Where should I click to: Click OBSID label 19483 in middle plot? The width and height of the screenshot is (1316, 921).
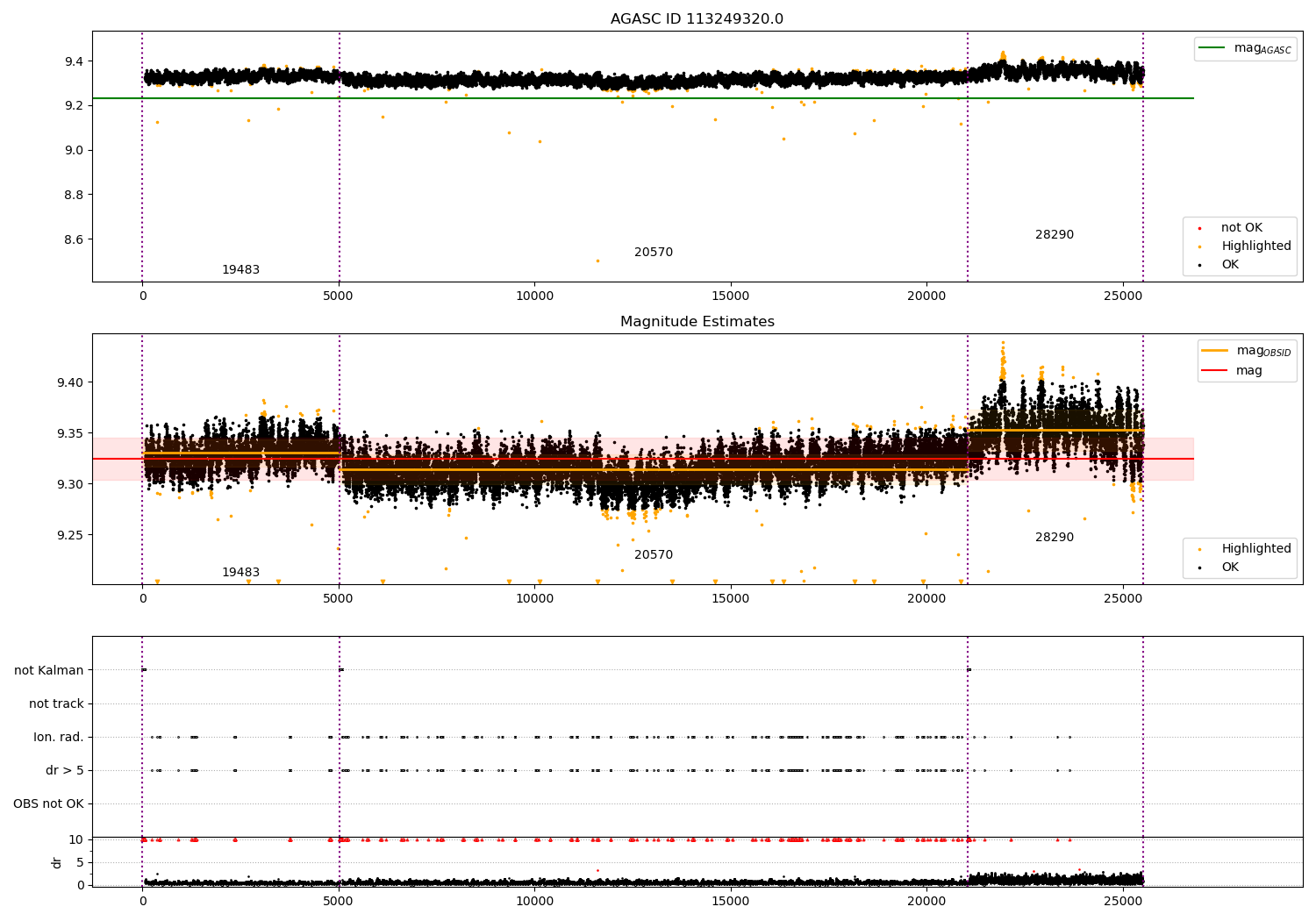(x=240, y=573)
